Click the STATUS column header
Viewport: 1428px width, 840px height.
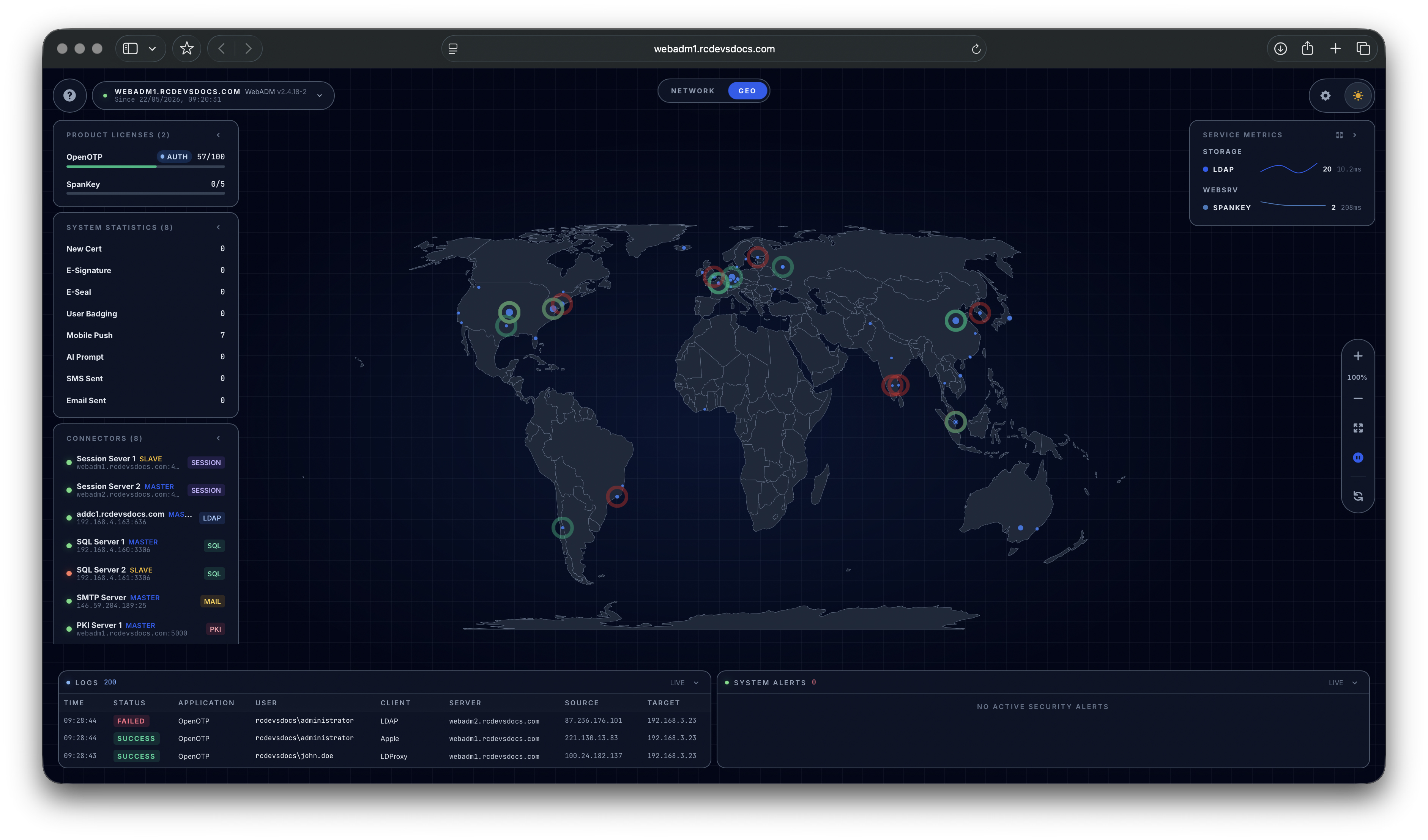129,703
